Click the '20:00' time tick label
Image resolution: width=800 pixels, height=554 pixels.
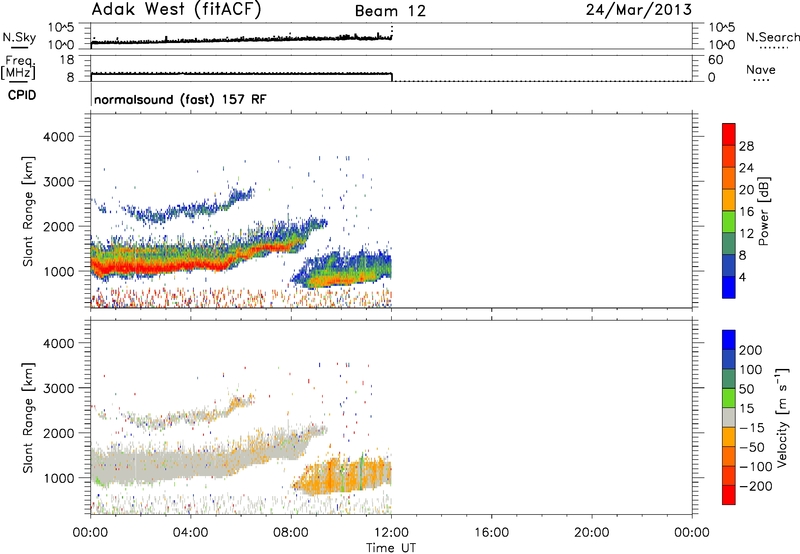tap(592, 533)
